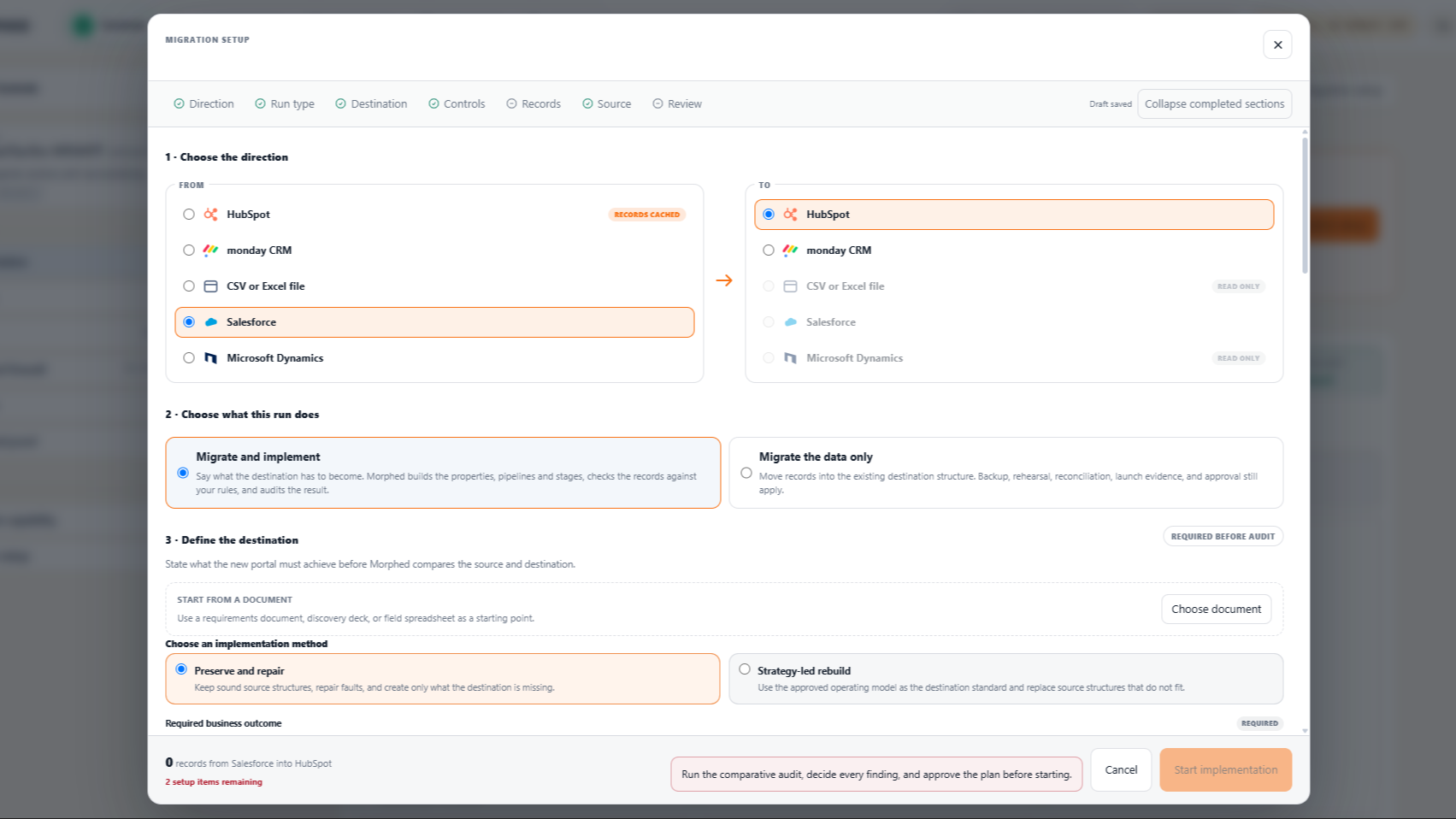
Task: Click the Collapse completed sections button
Action: point(1214,104)
